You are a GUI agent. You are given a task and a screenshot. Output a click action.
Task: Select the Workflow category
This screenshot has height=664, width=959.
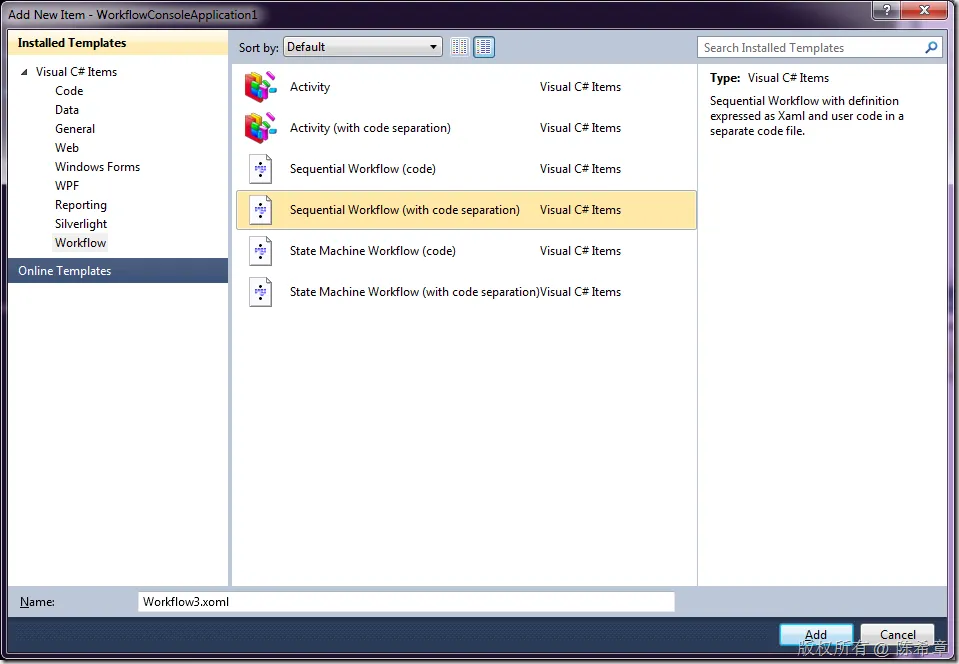(80, 243)
